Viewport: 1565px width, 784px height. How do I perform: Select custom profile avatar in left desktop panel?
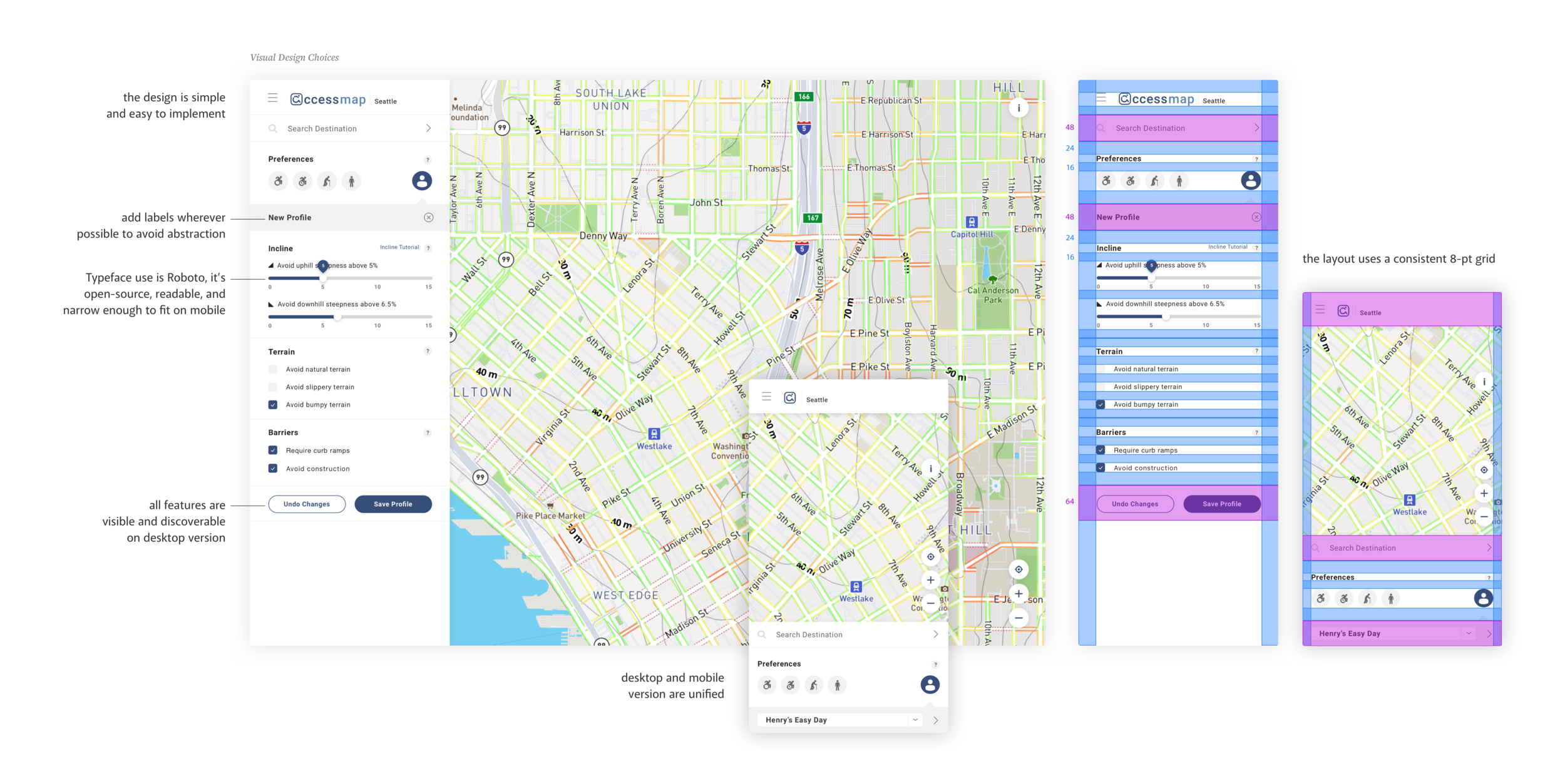pyautogui.click(x=422, y=181)
